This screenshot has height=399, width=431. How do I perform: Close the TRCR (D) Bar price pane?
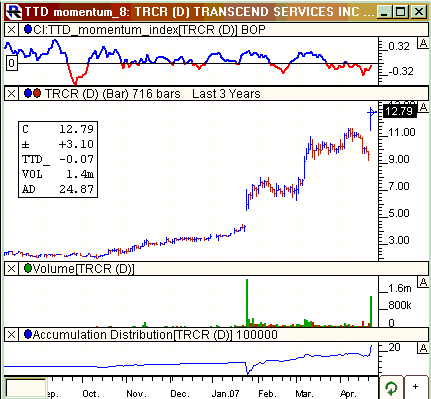(x=11, y=94)
